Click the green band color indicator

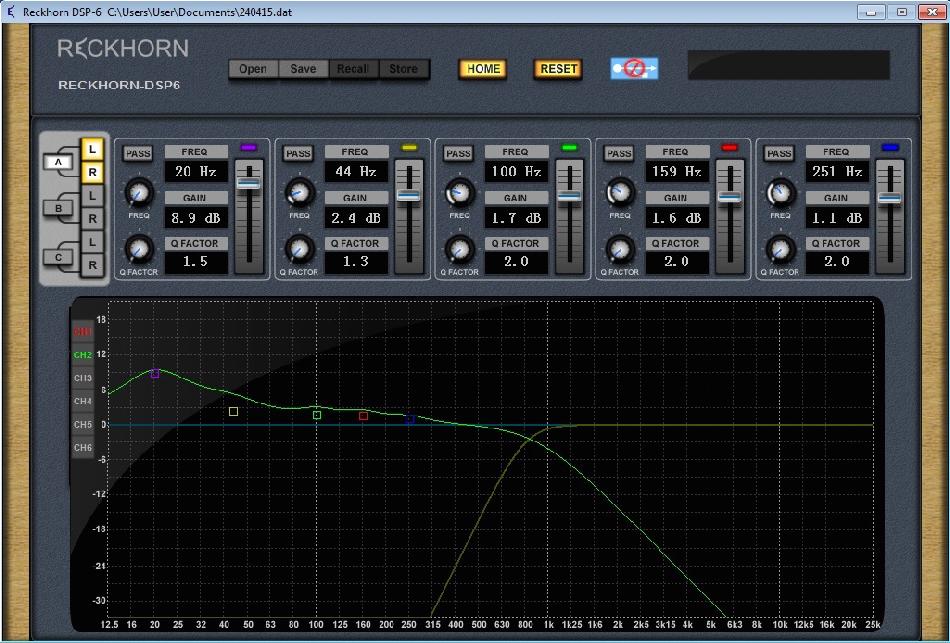pyautogui.click(x=570, y=147)
